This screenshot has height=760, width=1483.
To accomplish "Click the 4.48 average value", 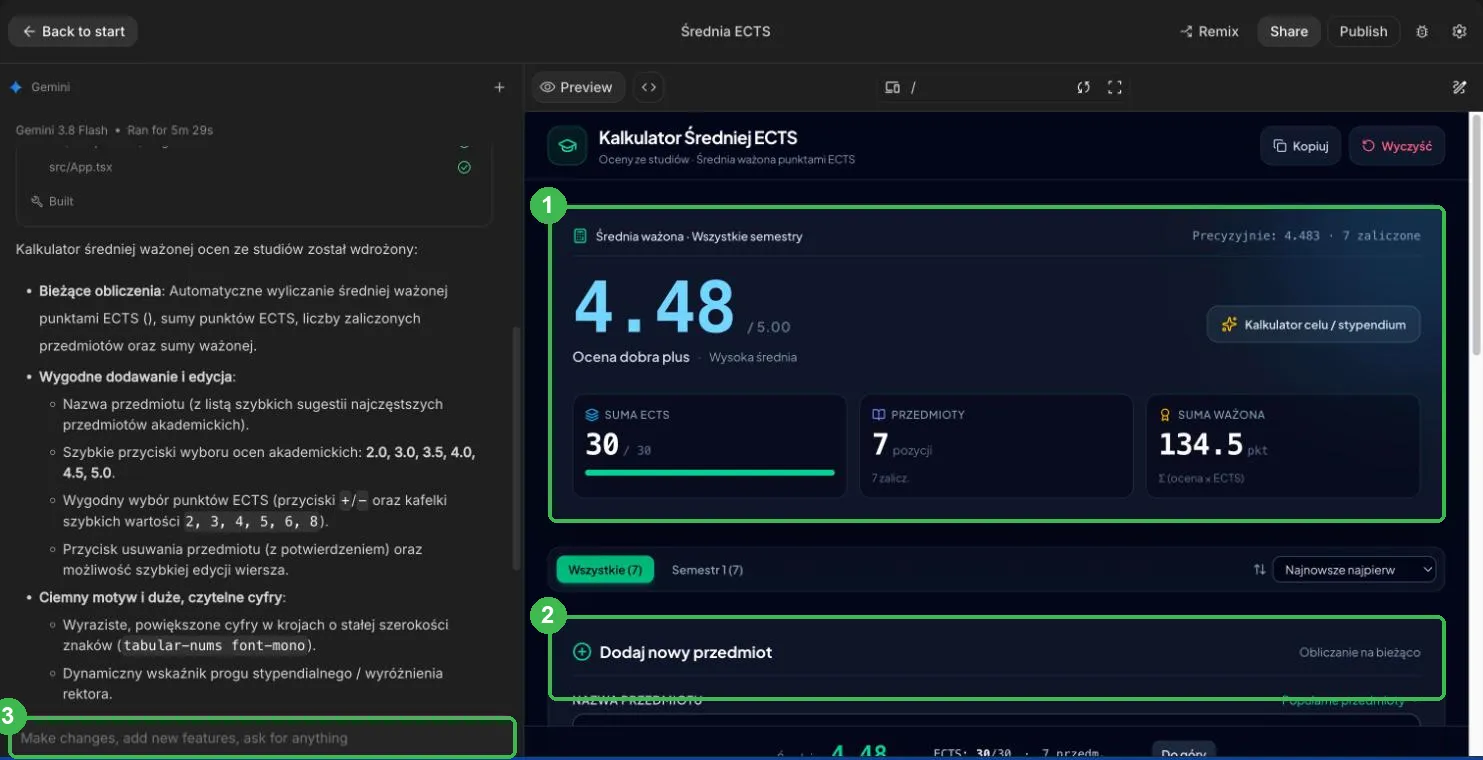I will (654, 306).
